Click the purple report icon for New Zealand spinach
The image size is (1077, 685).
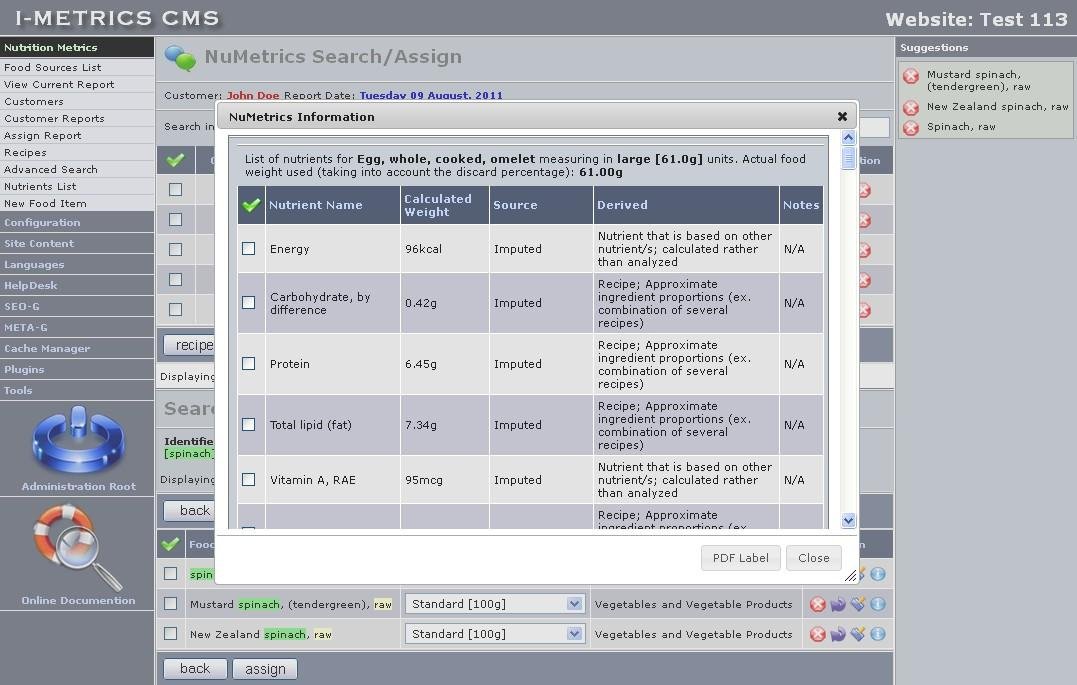[x=839, y=633]
